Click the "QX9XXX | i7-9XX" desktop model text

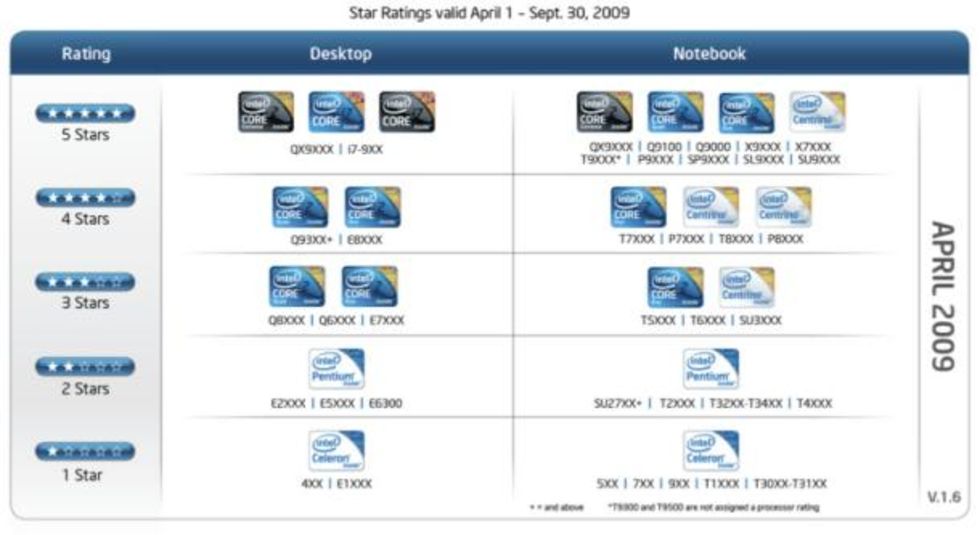tap(336, 149)
